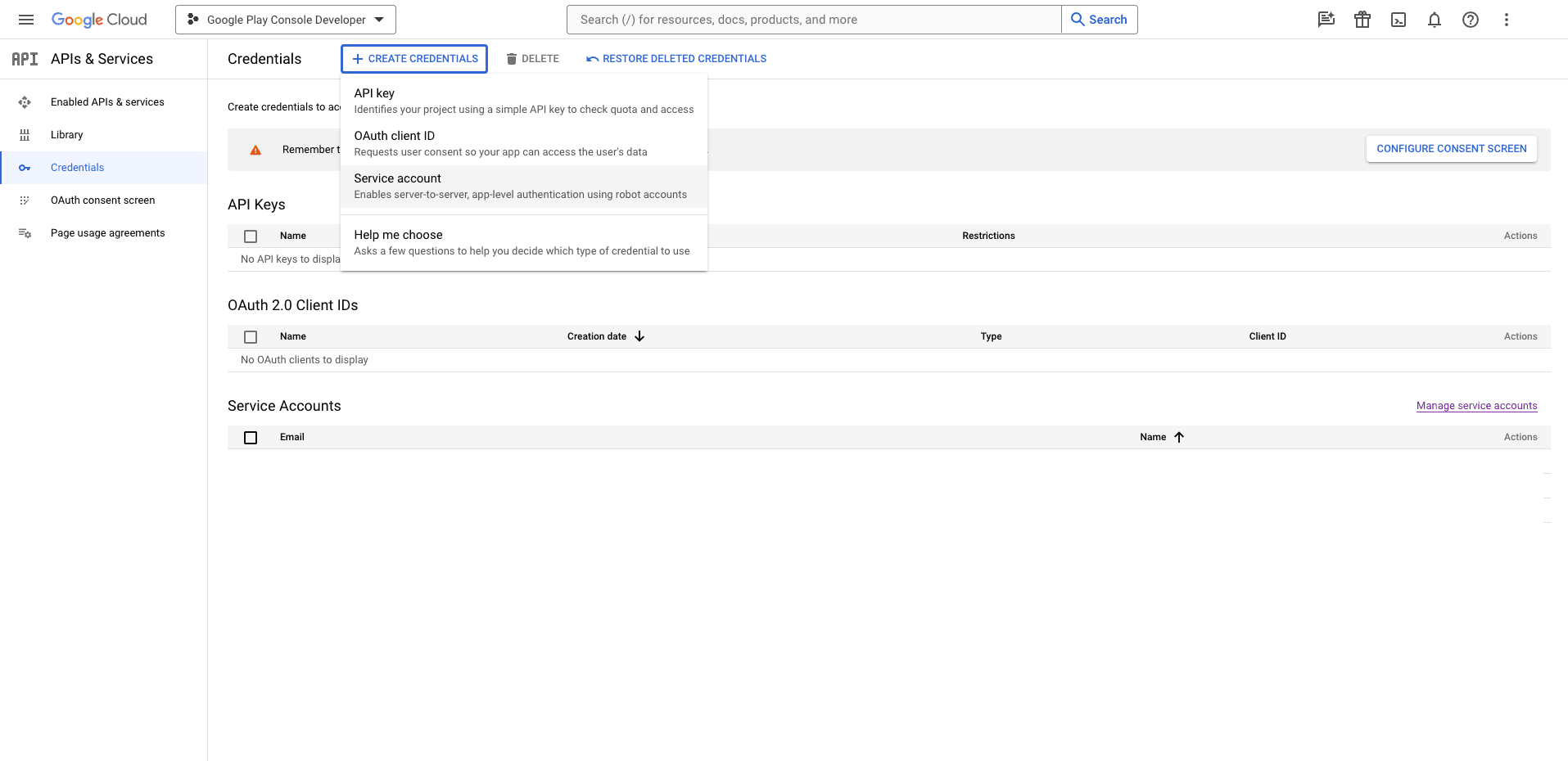The height and width of the screenshot is (761, 1568).
Task: Select all API Keys checkbox
Action: (251, 236)
